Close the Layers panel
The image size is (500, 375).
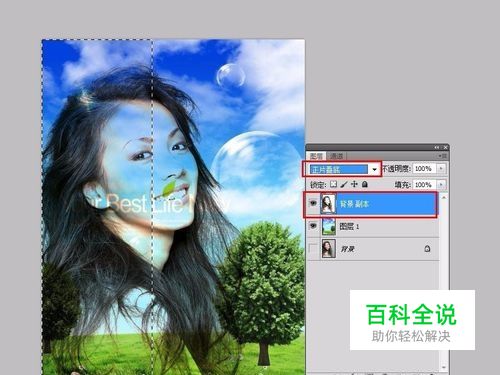pos(445,147)
